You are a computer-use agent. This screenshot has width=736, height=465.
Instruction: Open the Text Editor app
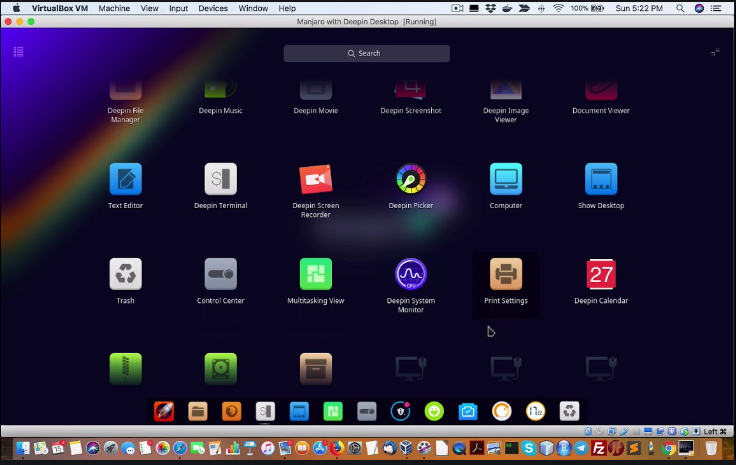pyautogui.click(x=125, y=179)
